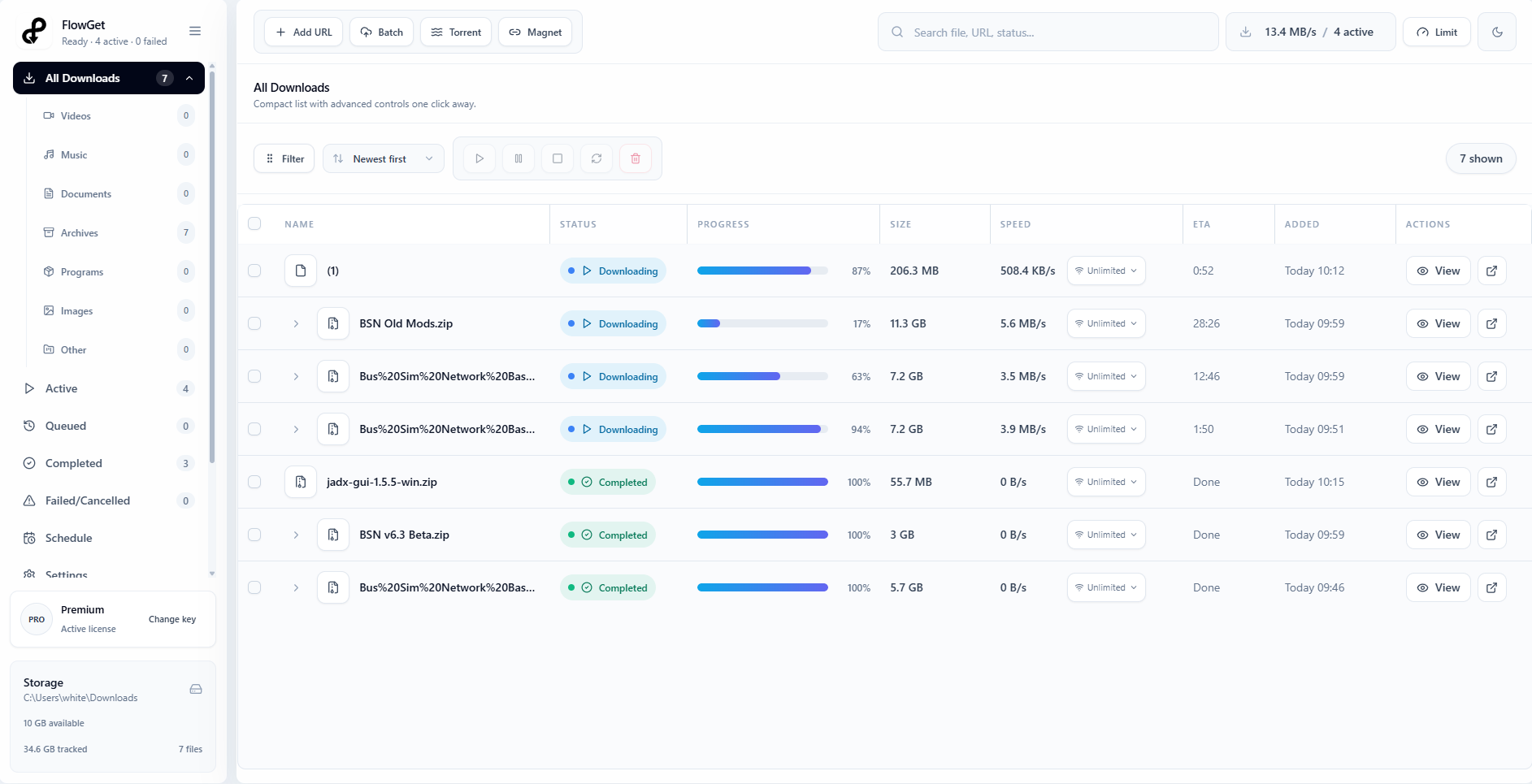Check the box for BSN Old Mods.zip
Screen dimensions: 1532x784
(x=254, y=323)
